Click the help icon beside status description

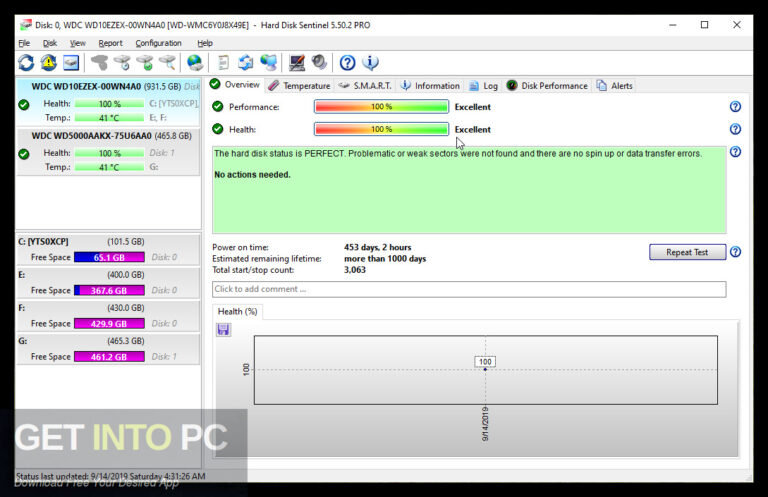point(735,151)
